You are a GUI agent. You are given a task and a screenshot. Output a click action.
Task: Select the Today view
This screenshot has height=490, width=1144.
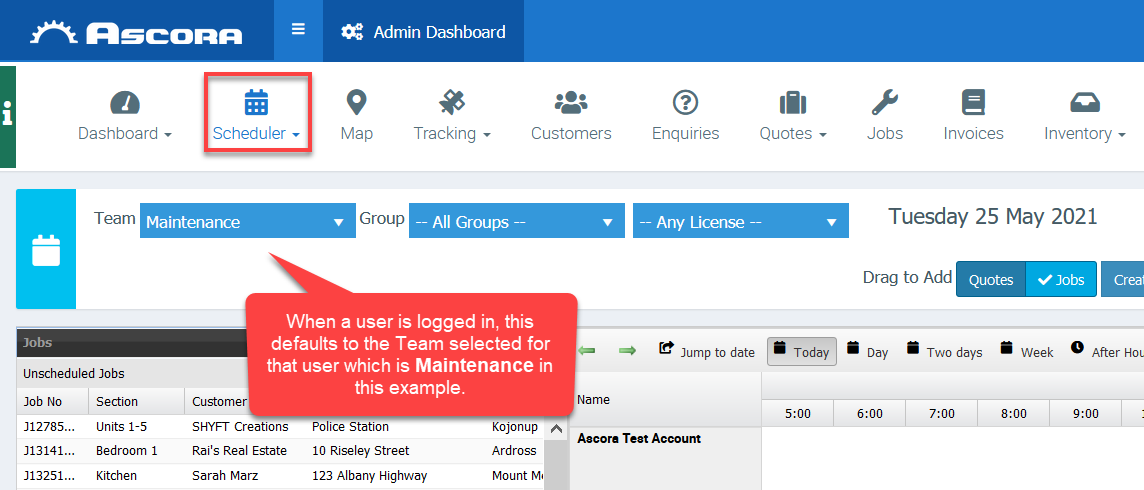click(x=801, y=351)
